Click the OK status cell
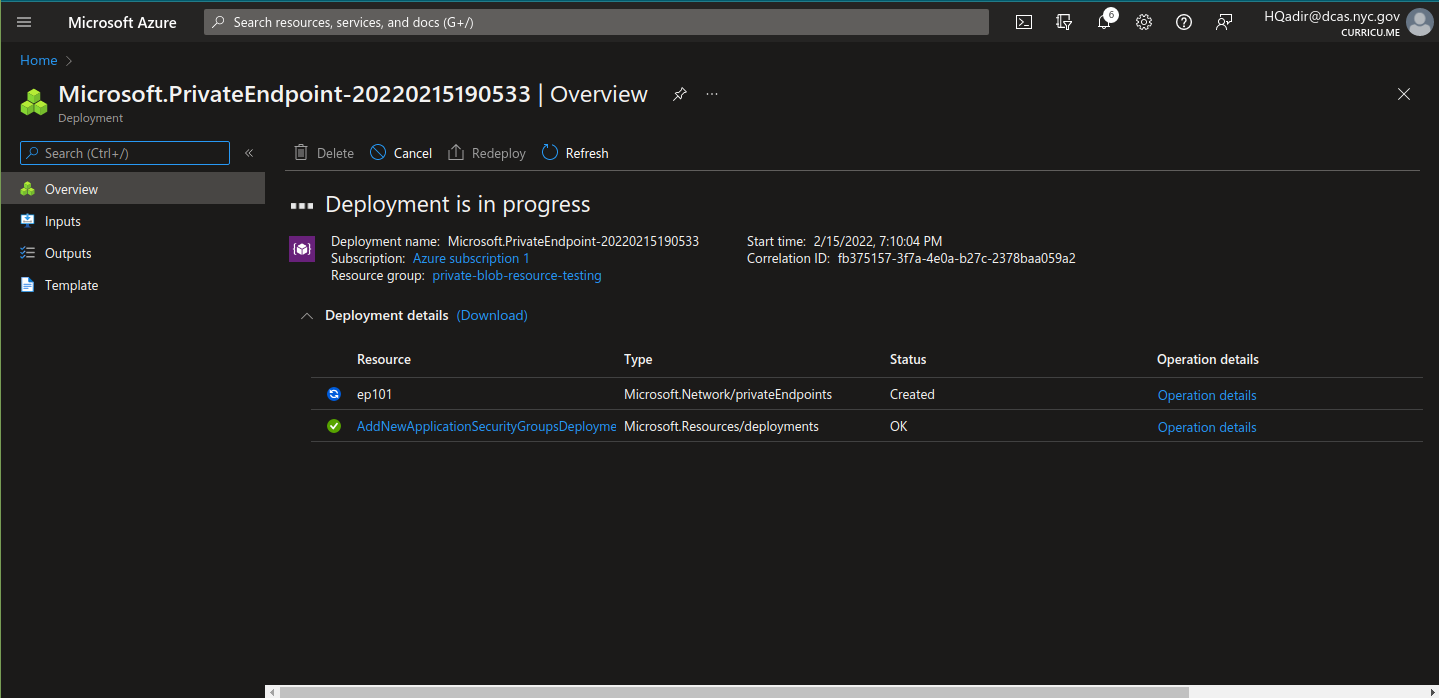This screenshot has width=1439, height=698. [900, 426]
